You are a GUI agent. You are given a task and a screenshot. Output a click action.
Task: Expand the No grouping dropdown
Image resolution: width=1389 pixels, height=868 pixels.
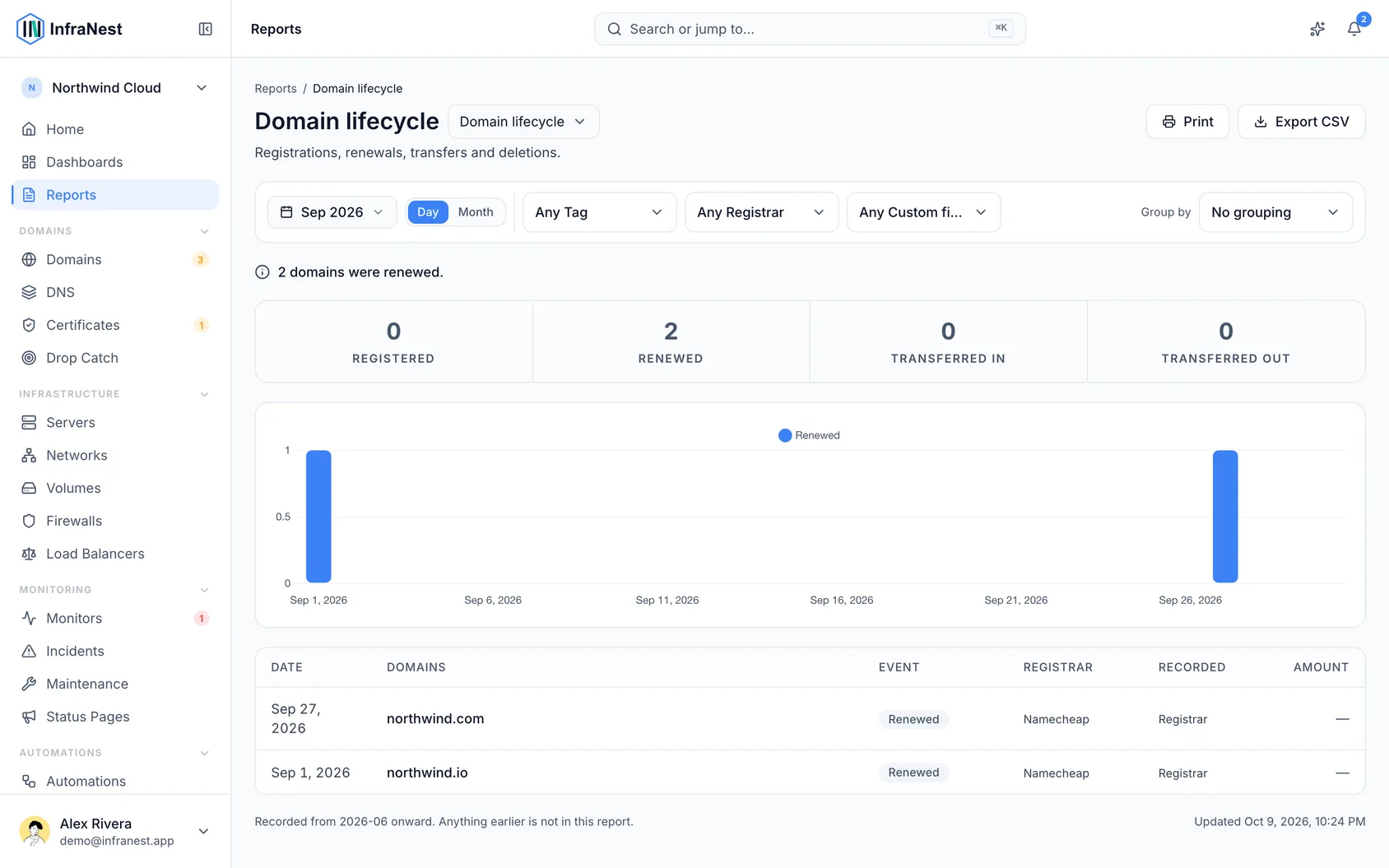[1275, 212]
